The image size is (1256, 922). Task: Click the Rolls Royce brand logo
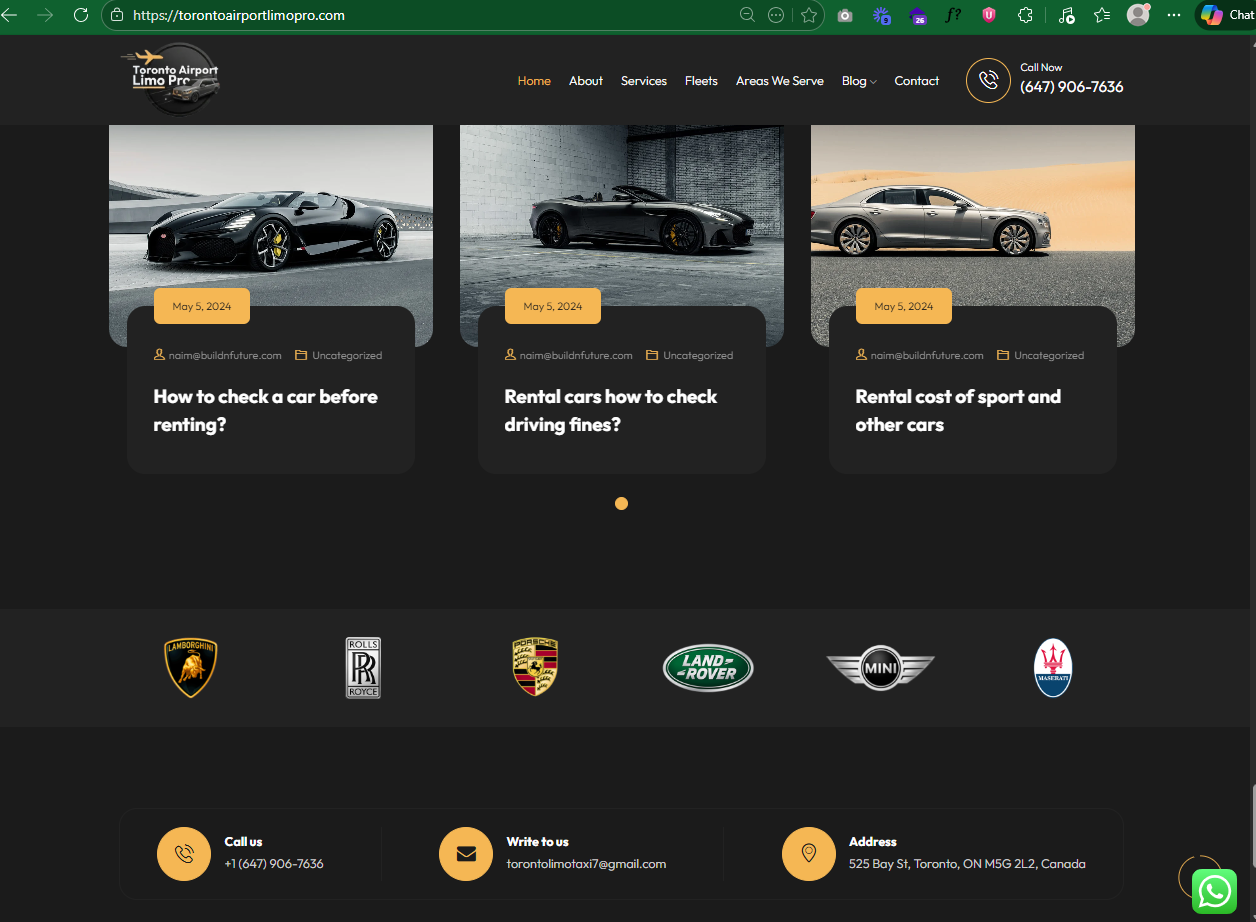(x=363, y=668)
